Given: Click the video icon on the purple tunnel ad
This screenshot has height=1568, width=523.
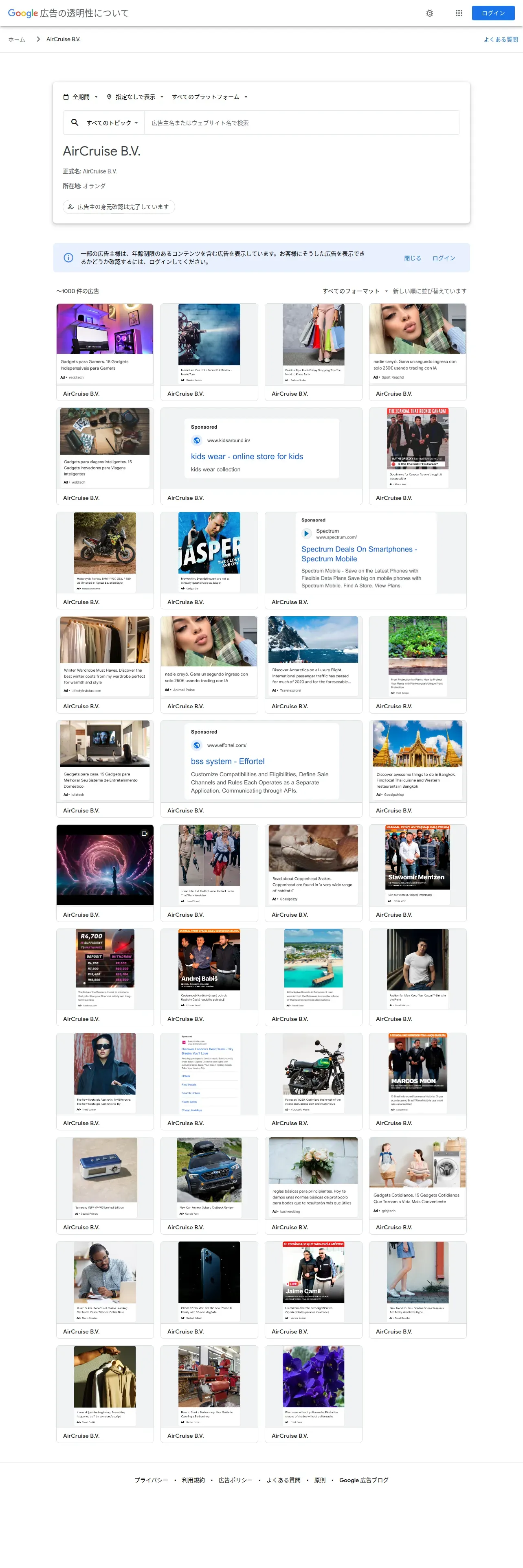Looking at the screenshot, I should coord(144,833).
